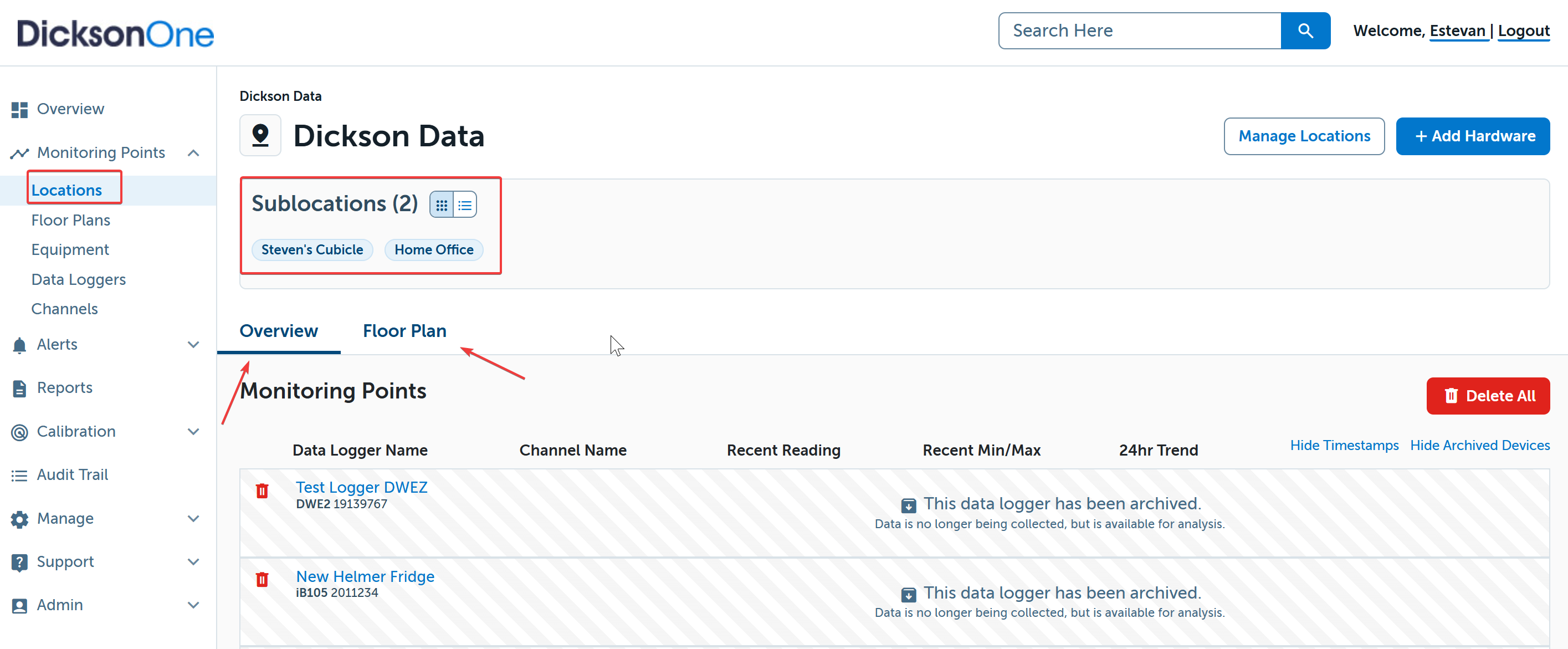Open Overview from the sidebar dashboard icon
This screenshot has height=649, width=1568.
[x=19, y=110]
